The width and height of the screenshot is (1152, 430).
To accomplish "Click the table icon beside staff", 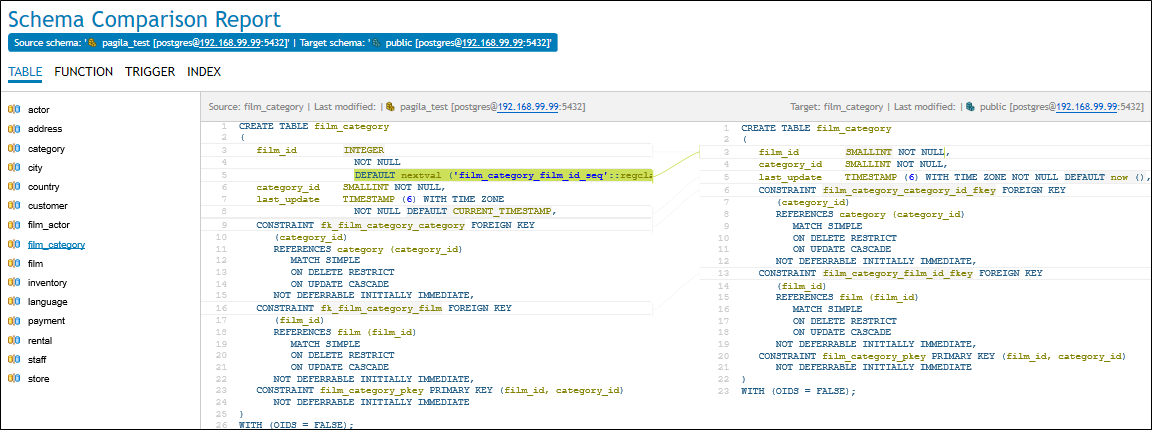I will coord(13,359).
